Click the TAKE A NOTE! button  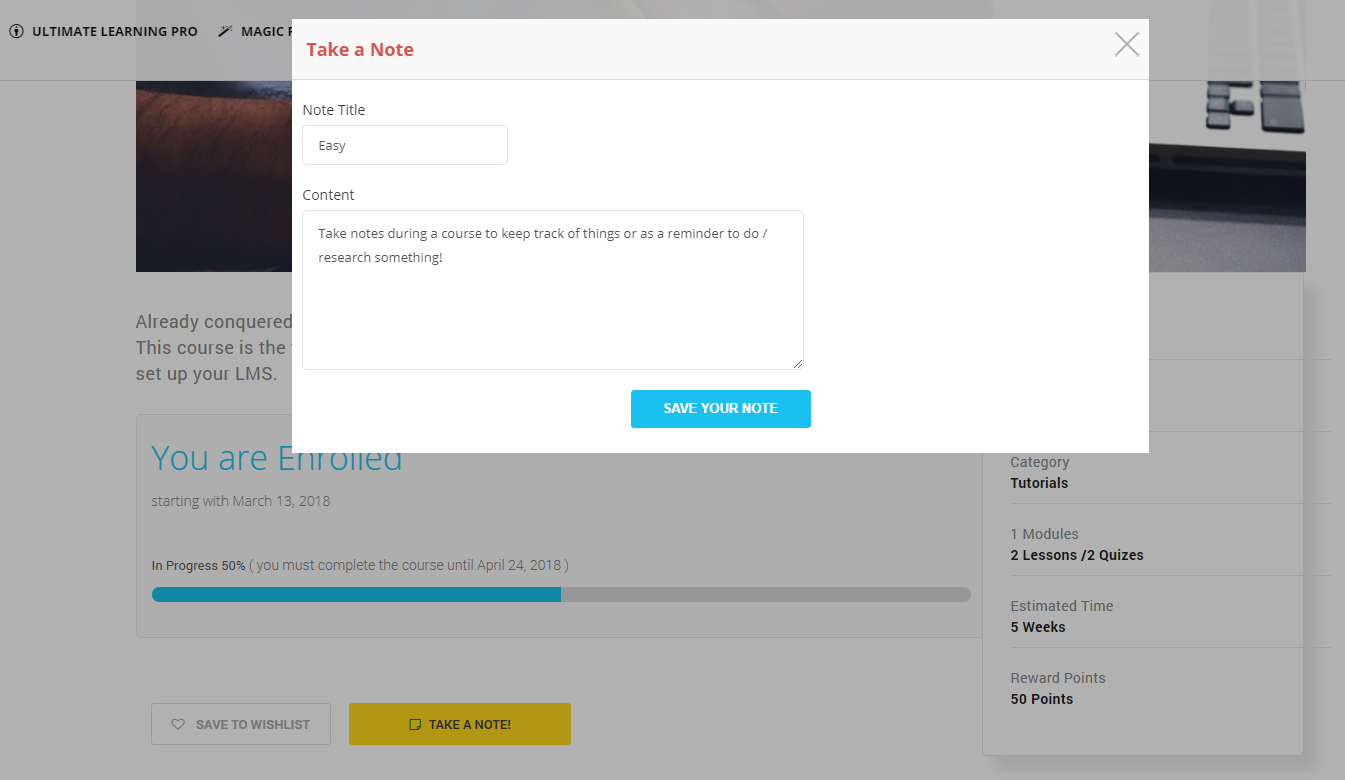459,723
